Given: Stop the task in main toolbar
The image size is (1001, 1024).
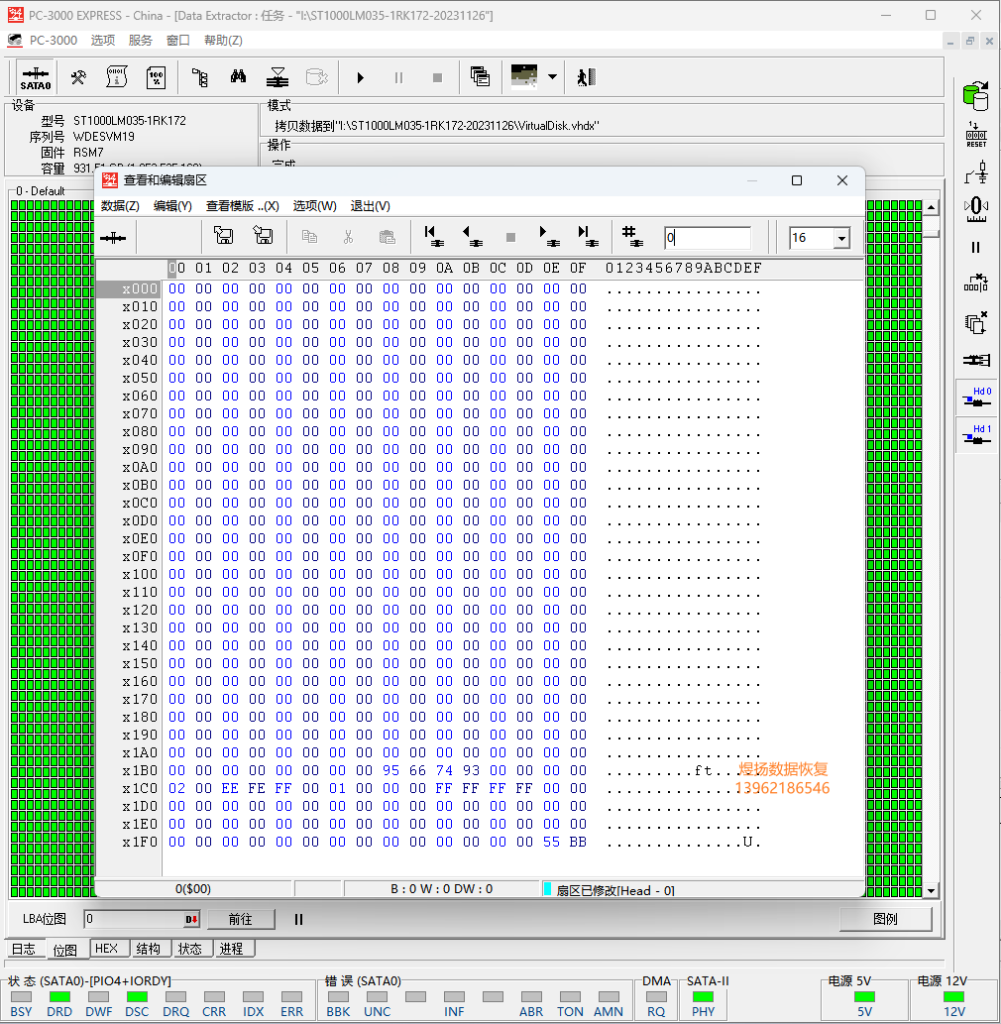Looking at the screenshot, I should (x=437, y=78).
